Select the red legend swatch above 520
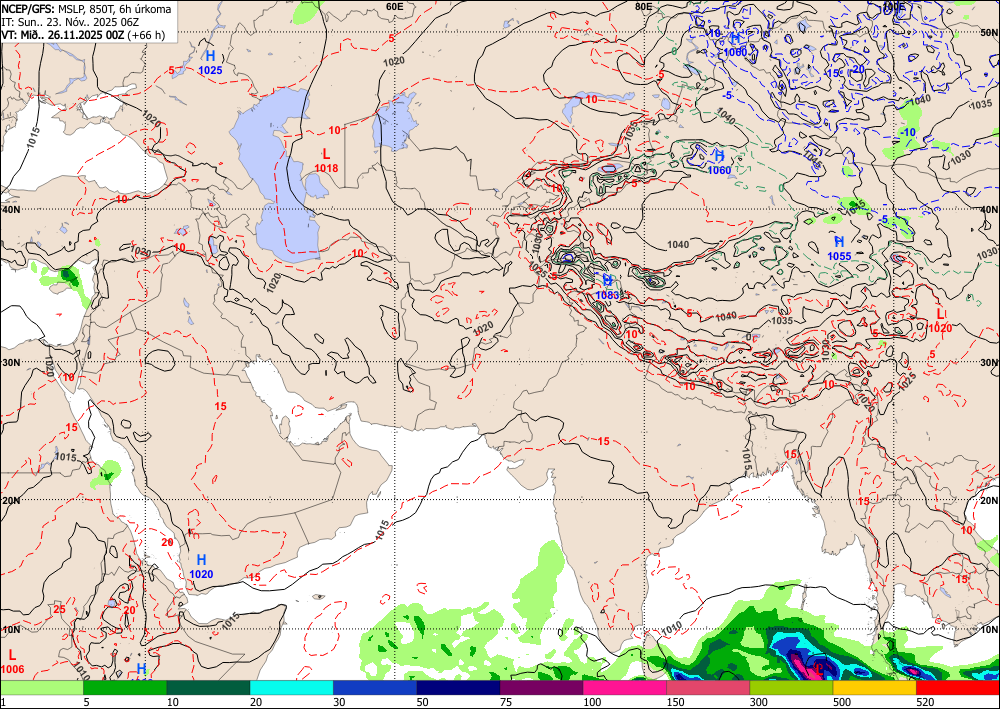 coord(958,687)
